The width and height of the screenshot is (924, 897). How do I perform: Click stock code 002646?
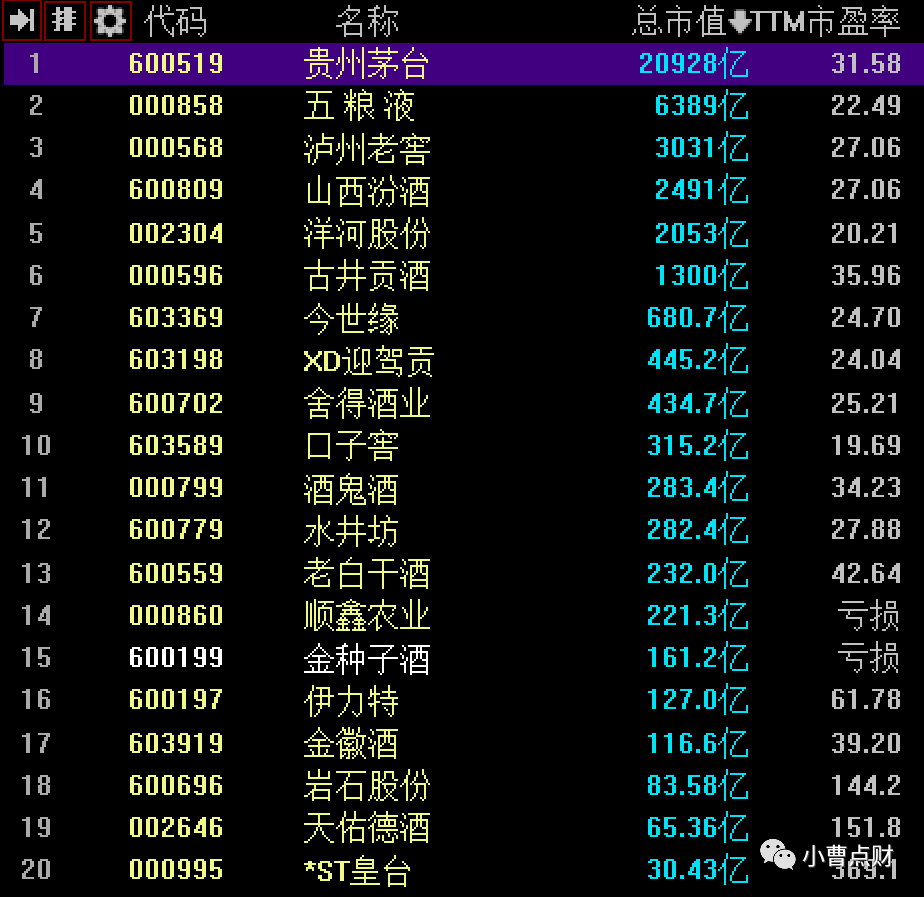[176, 827]
